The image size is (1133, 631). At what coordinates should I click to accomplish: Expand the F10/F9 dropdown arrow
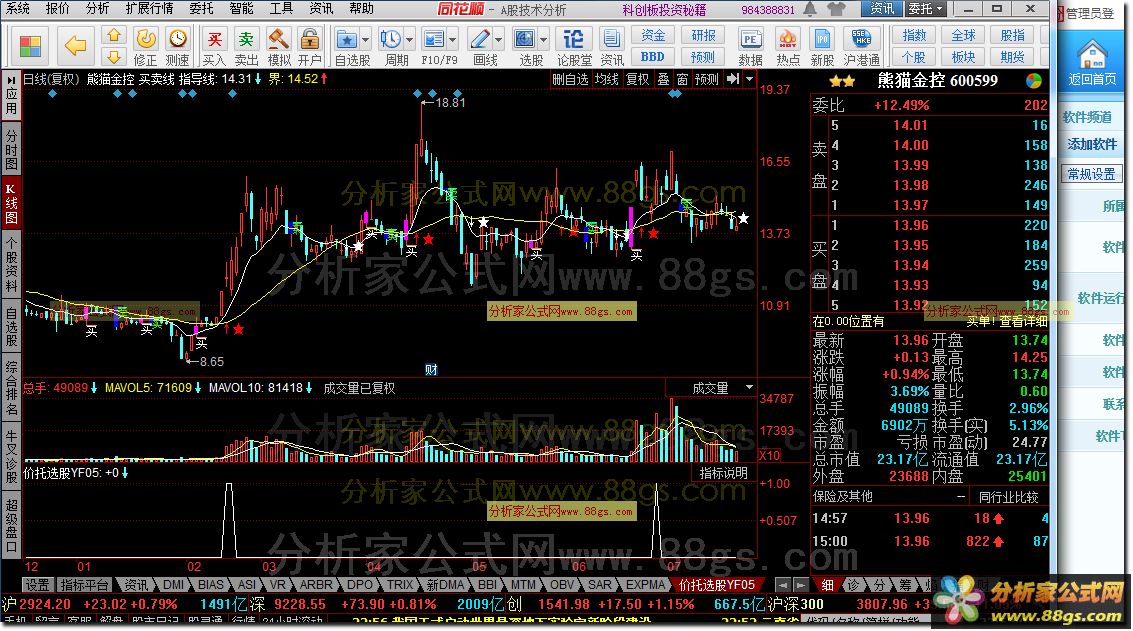[453, 40]
